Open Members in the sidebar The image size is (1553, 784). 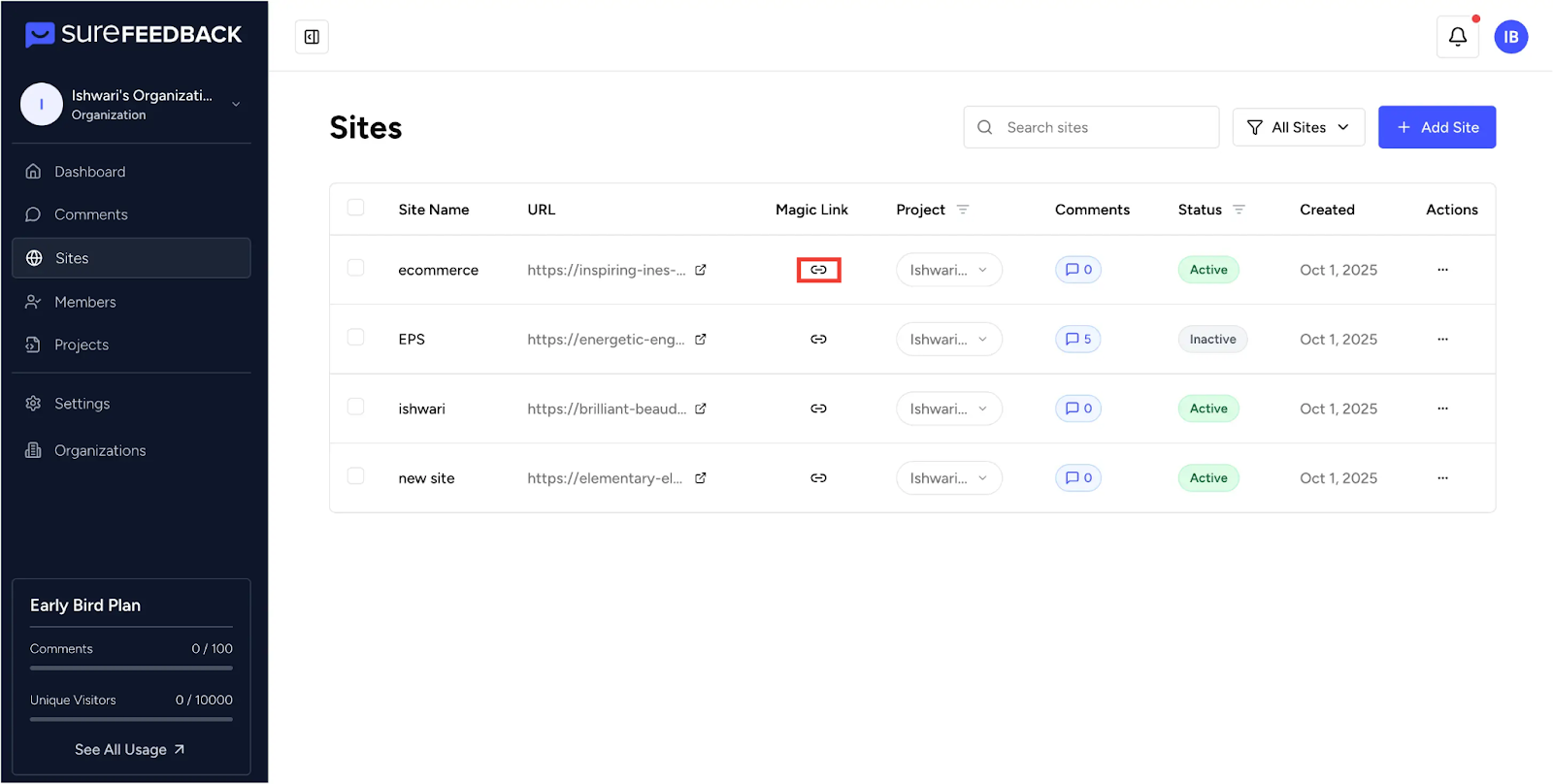click(84, 302)
